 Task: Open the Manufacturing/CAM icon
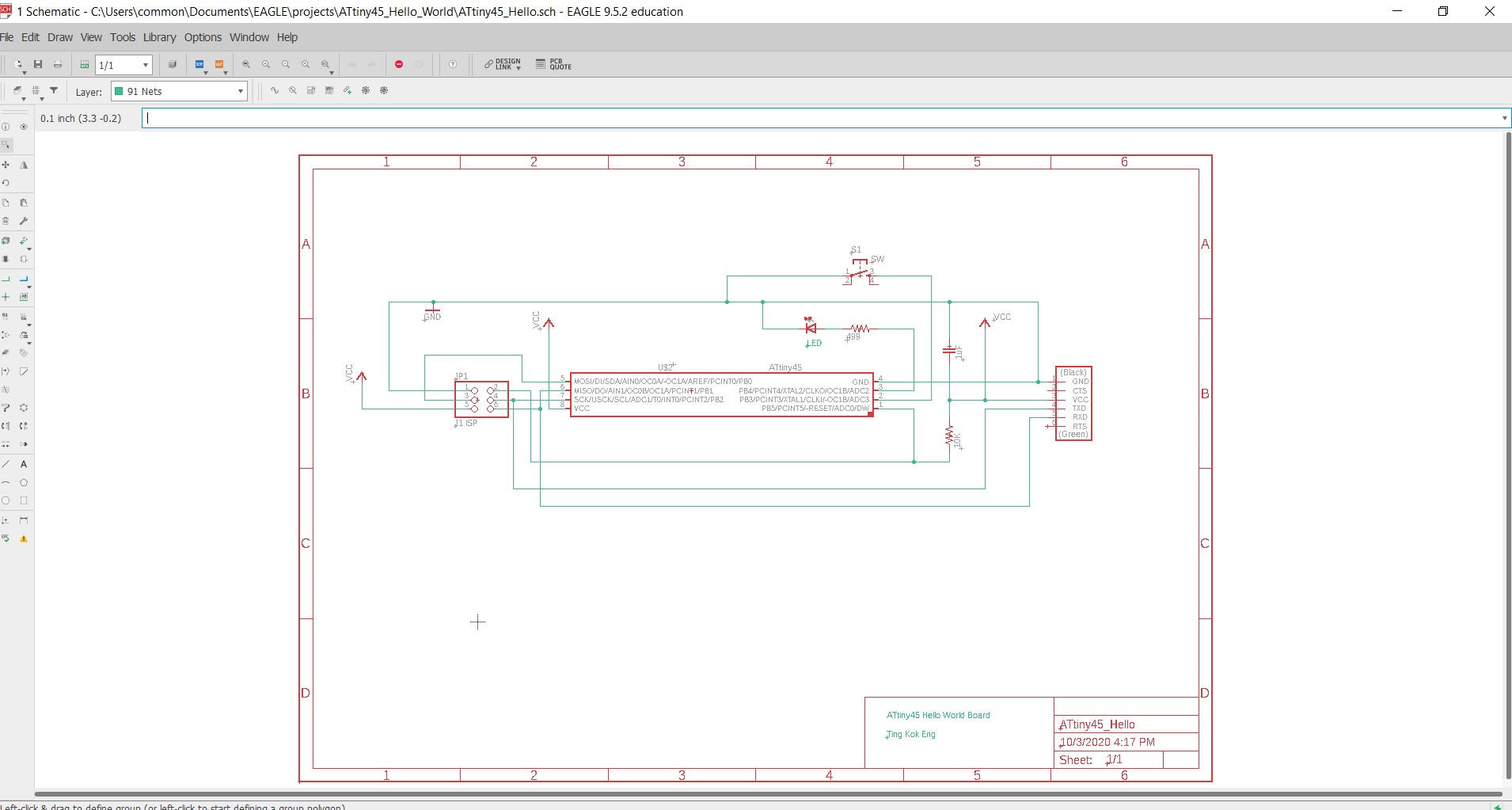[x=173, y=64]
